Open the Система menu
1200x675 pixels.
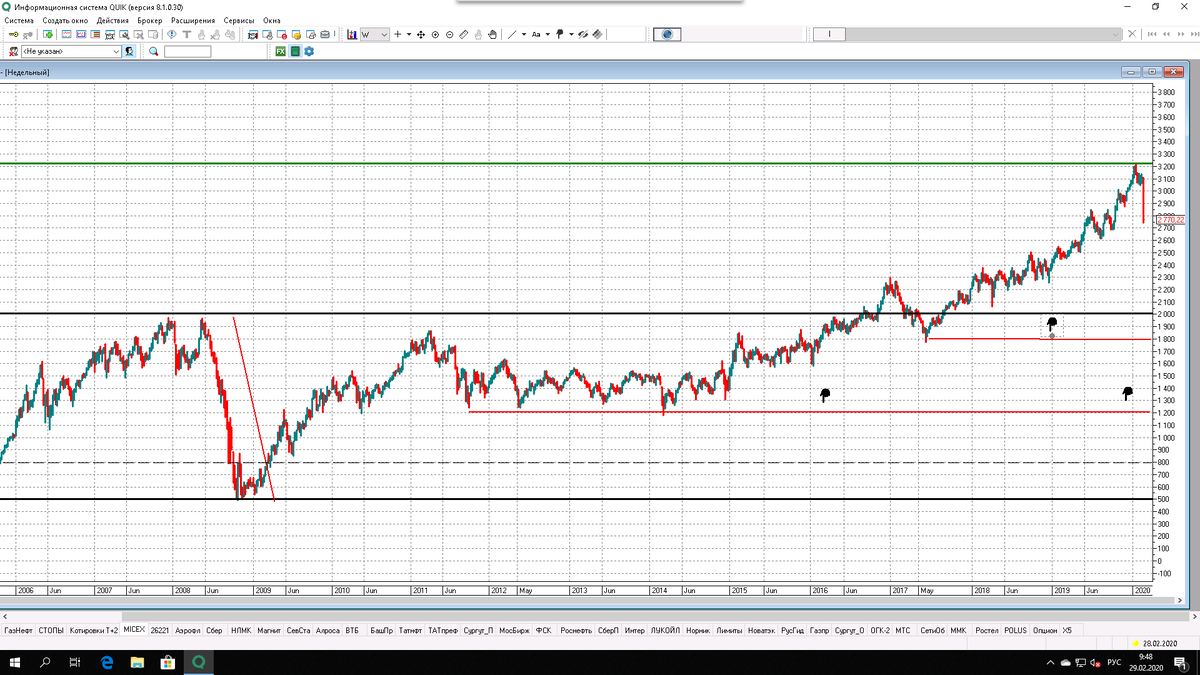click(x=19, y=20)
